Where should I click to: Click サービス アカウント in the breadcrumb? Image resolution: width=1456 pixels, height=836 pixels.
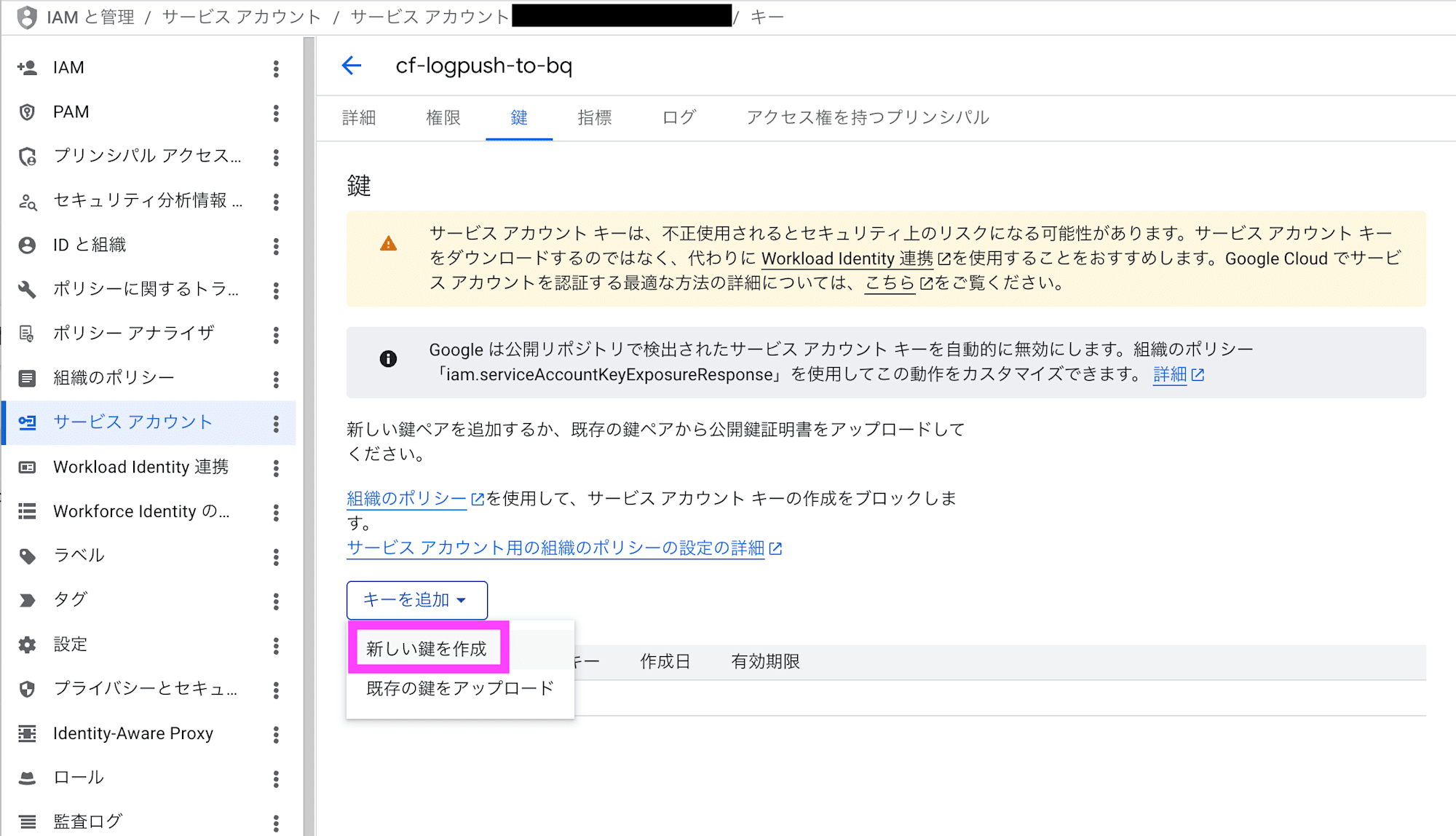coord(241,17)
